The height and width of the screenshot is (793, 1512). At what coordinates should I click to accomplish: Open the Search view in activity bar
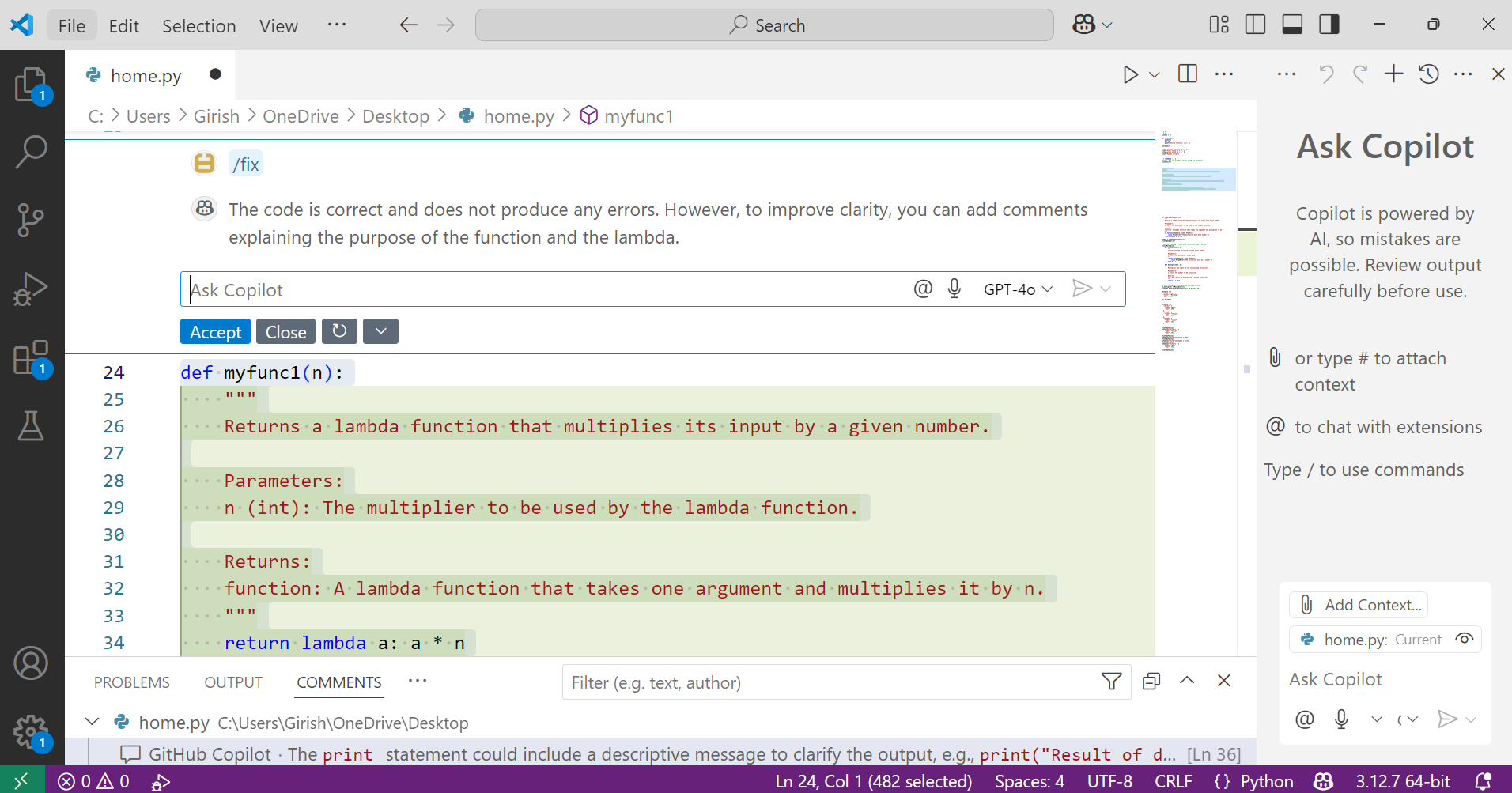pyautogui.click(x=31, y=151)
